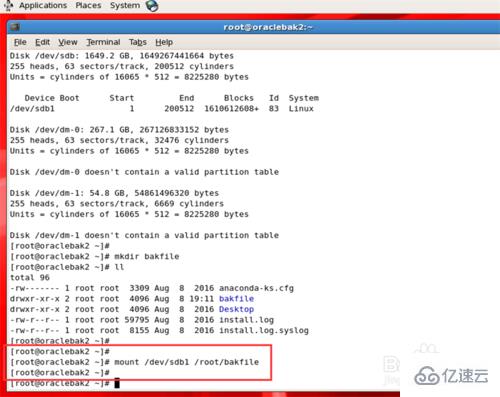Click the 'Blocks' column header in partition table

click(x=239, y=98)
